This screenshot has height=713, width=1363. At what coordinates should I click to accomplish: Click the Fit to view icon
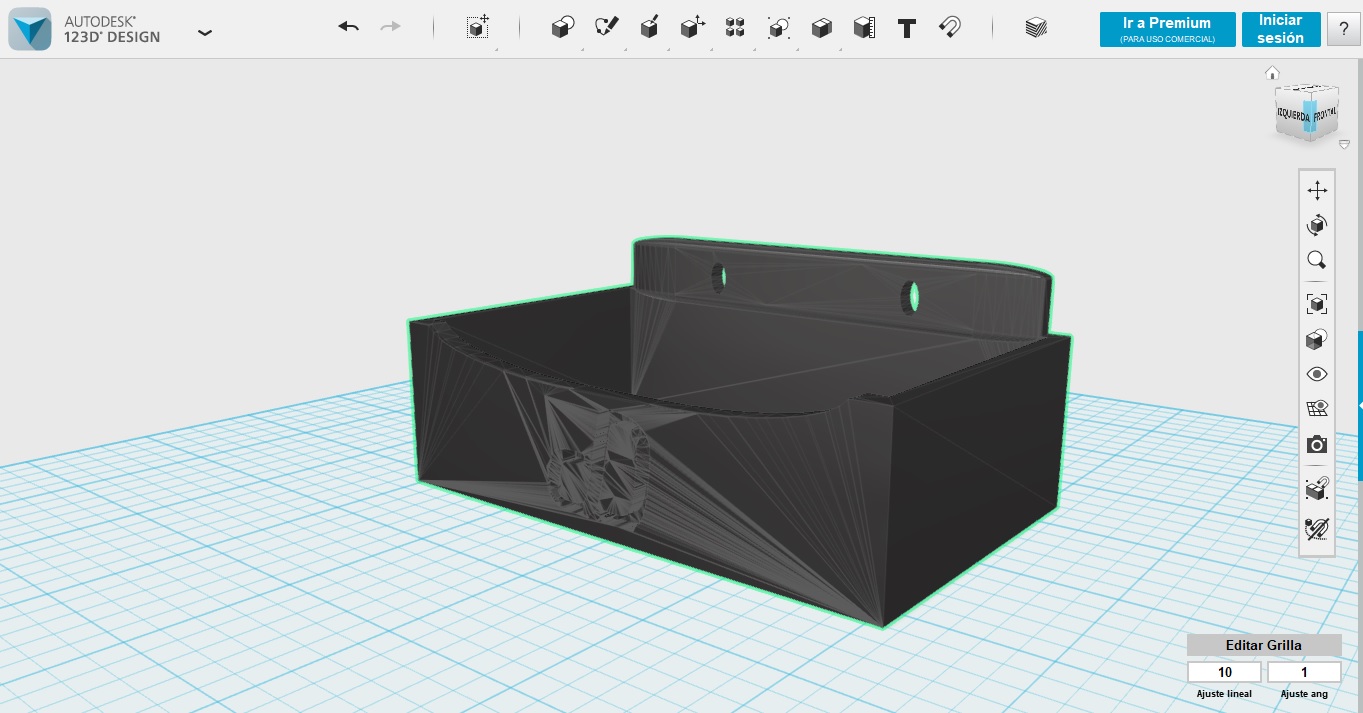tap(1317, 304)
